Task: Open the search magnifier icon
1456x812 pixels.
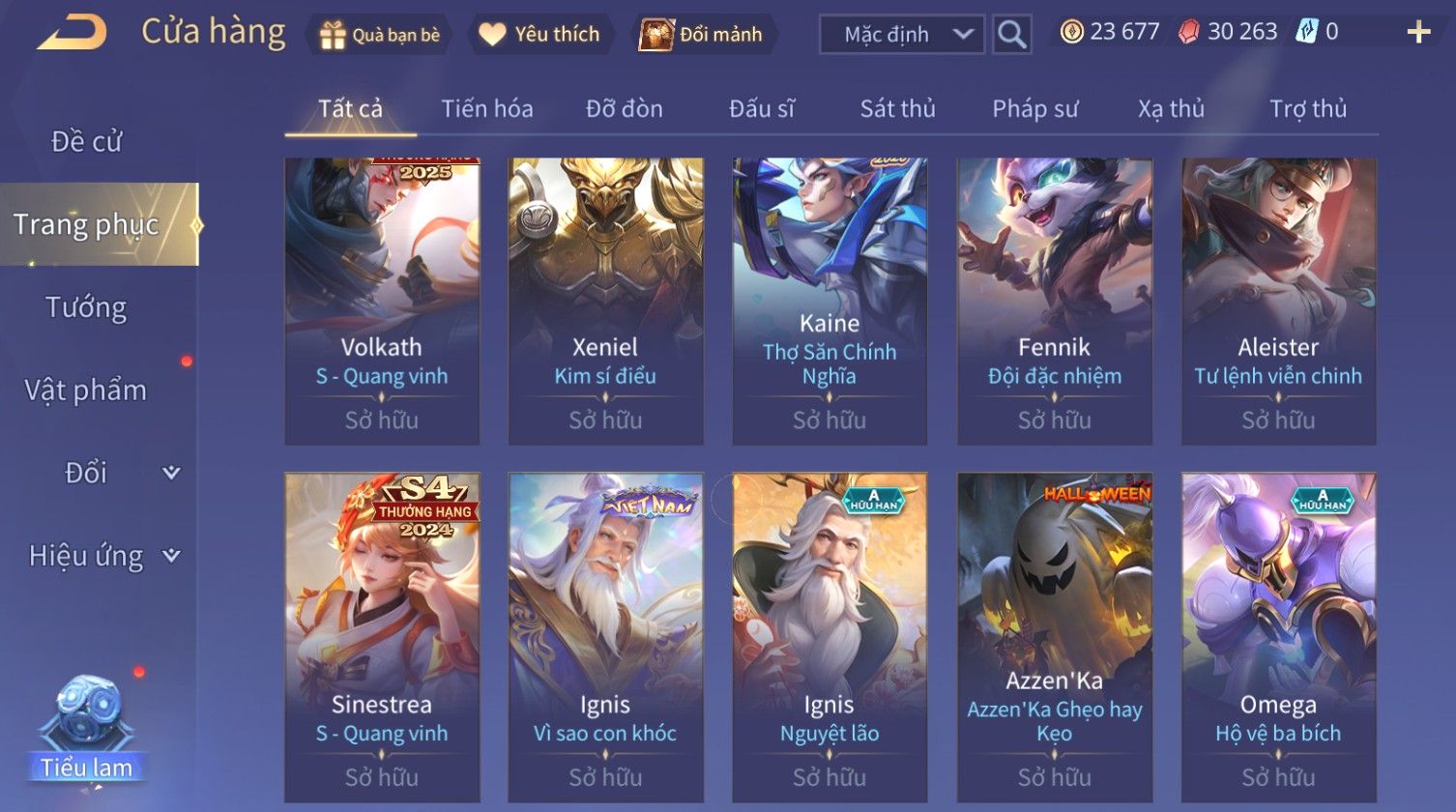Action: tap(1011, 35)
